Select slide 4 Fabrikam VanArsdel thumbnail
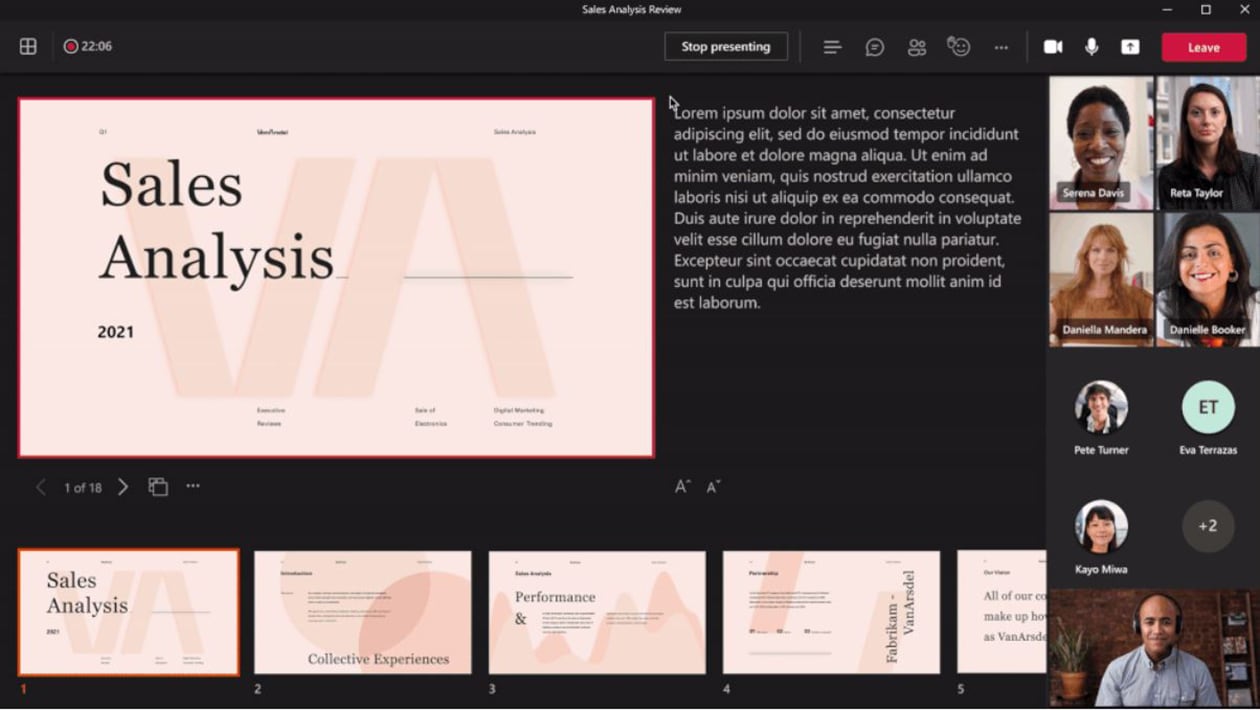The image size is (1260, 710). (832, 612)
